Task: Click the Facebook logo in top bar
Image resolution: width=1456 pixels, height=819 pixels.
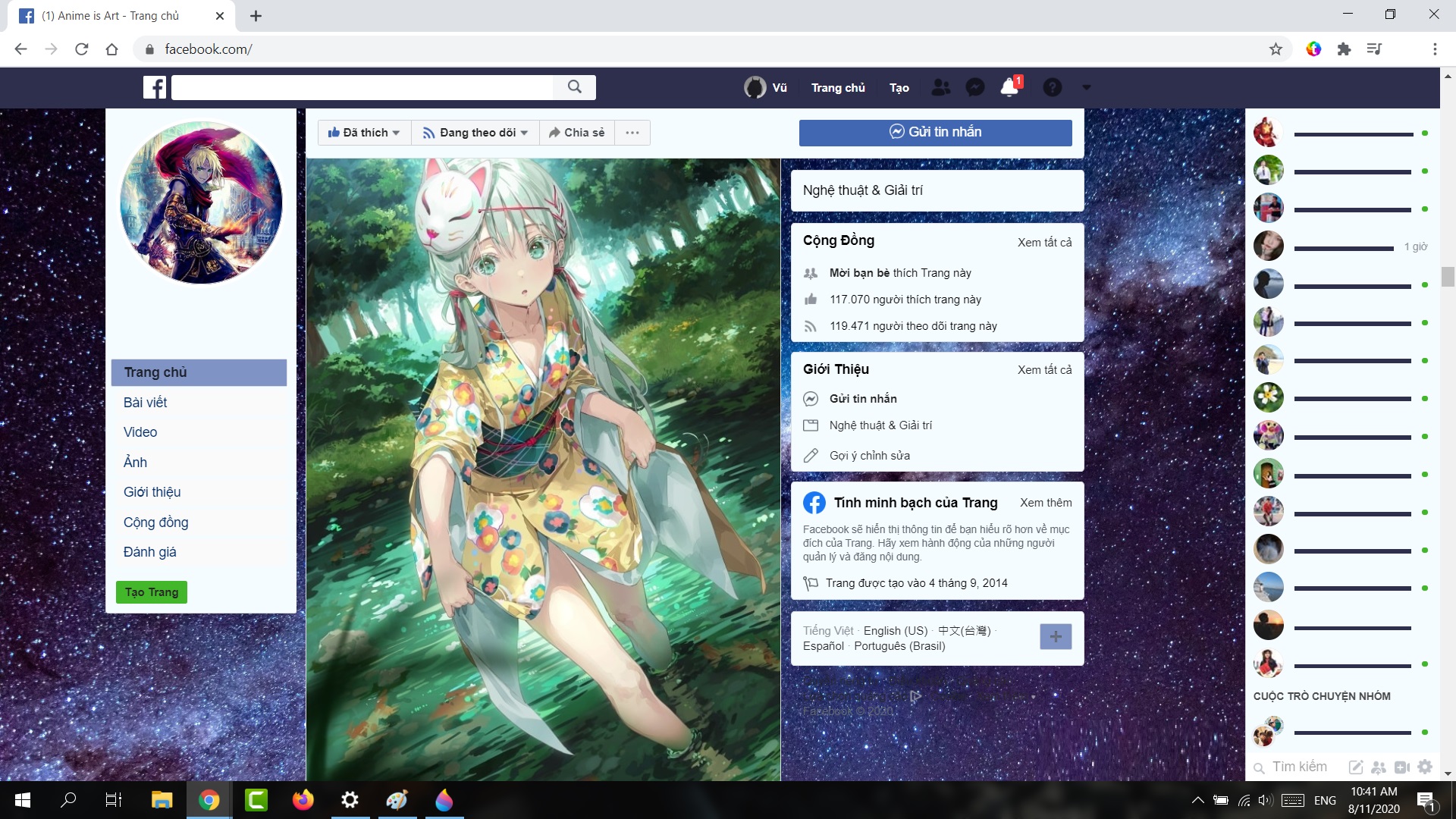Action: (x=155, y=87)
